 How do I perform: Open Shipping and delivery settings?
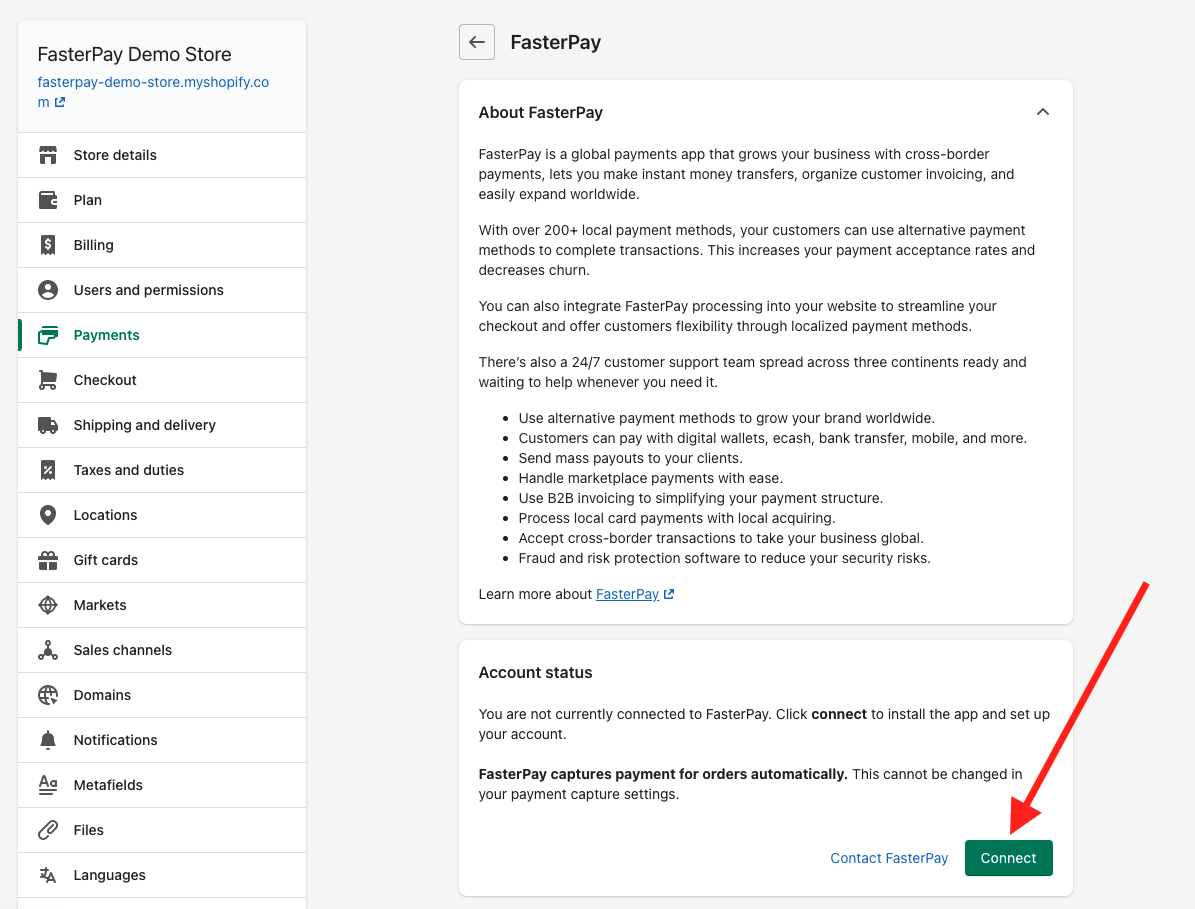162,425
